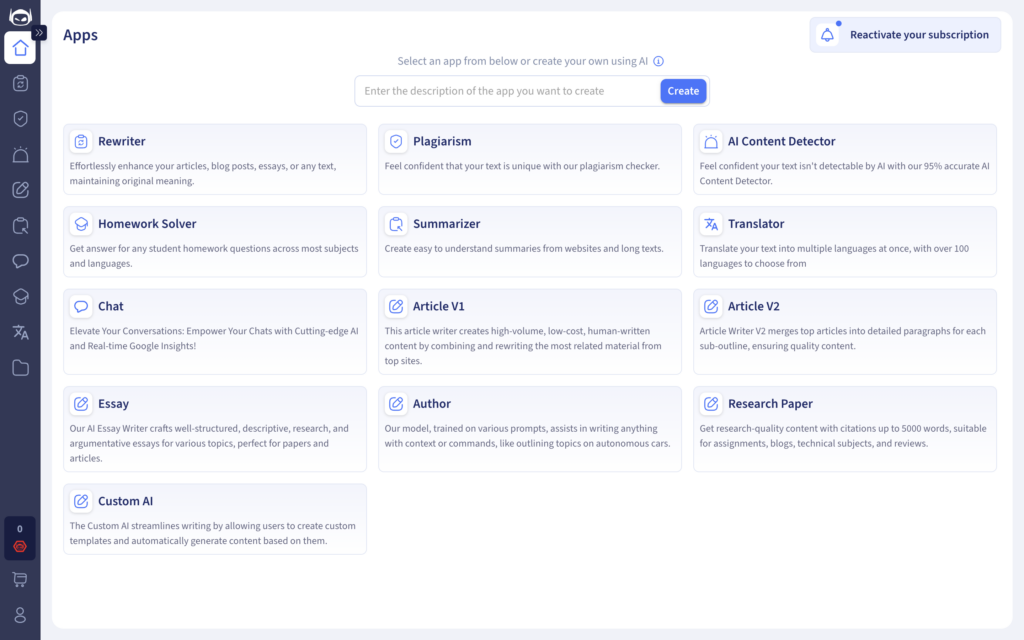The width and height of the screenshot is (1024, 640).
Task: Open the Plagiarism app card
Action: point(530,159)
